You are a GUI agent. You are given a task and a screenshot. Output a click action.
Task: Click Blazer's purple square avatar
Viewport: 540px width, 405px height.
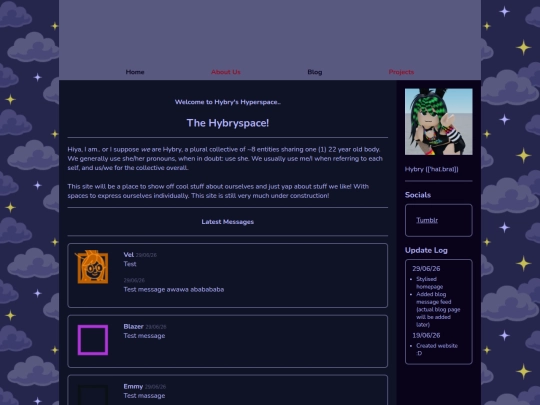coord(93,340)
